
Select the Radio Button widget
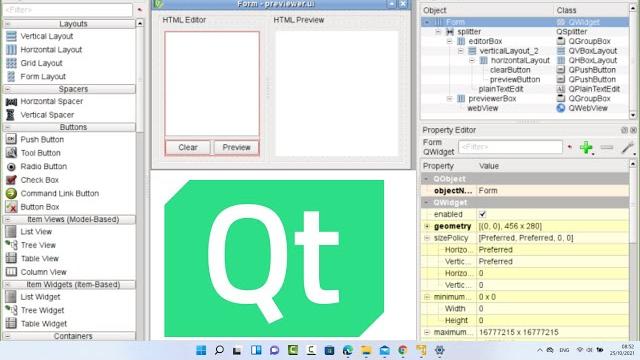point(43,167)
